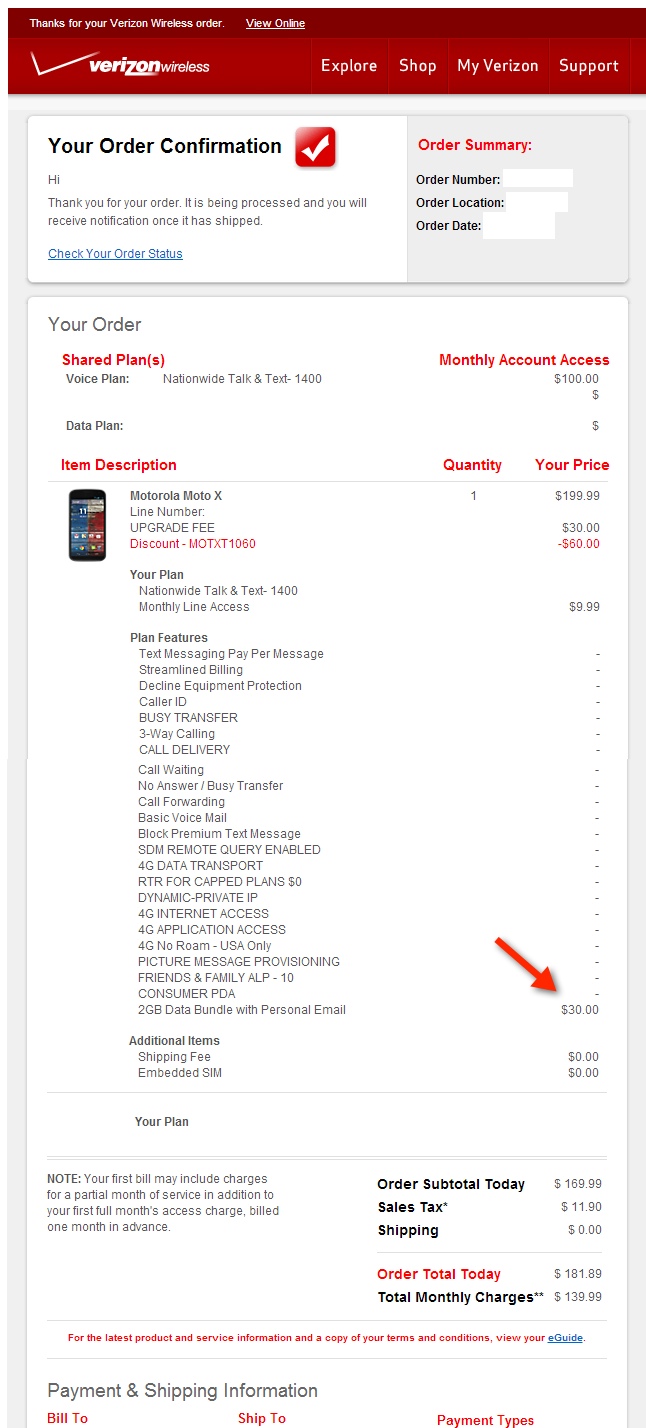Click the Order Number field value
This screenshot has width=646, height=1428.
pos(538,179)
